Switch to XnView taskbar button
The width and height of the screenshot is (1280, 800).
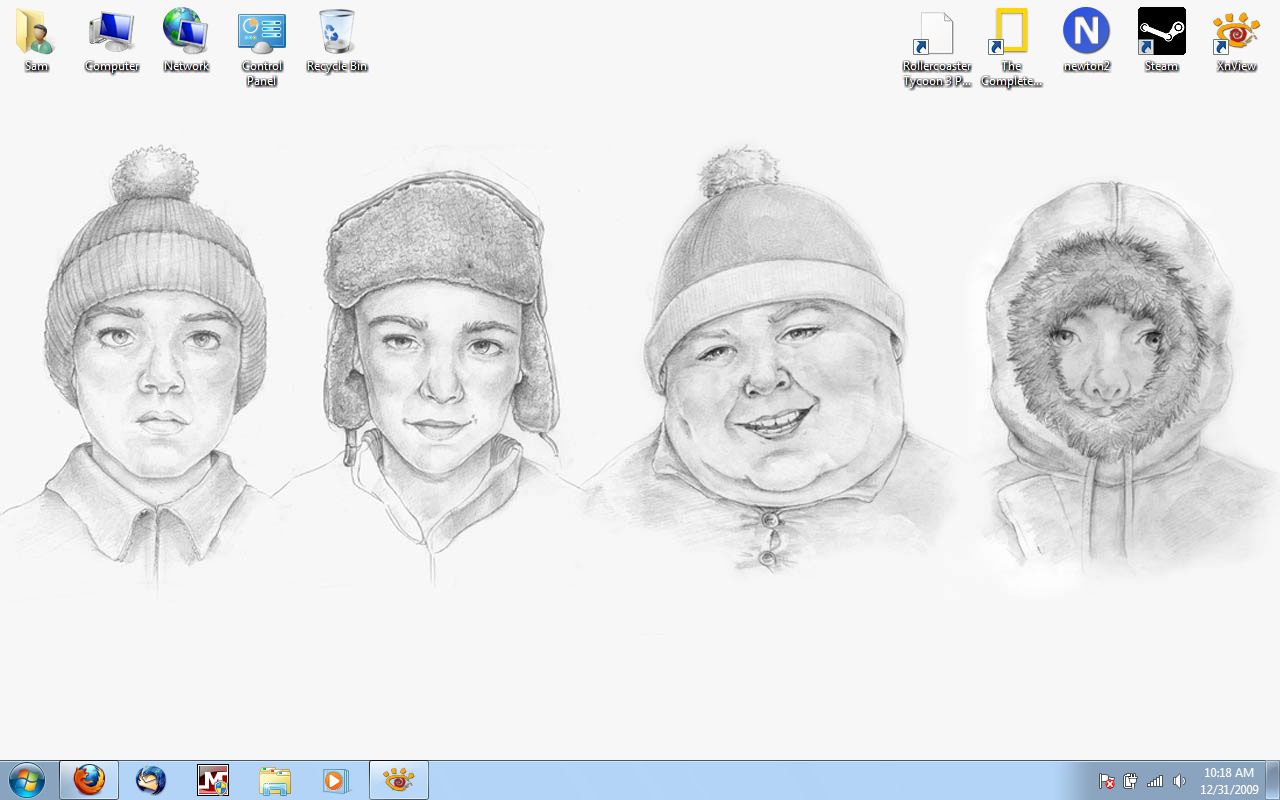(399, 780)
